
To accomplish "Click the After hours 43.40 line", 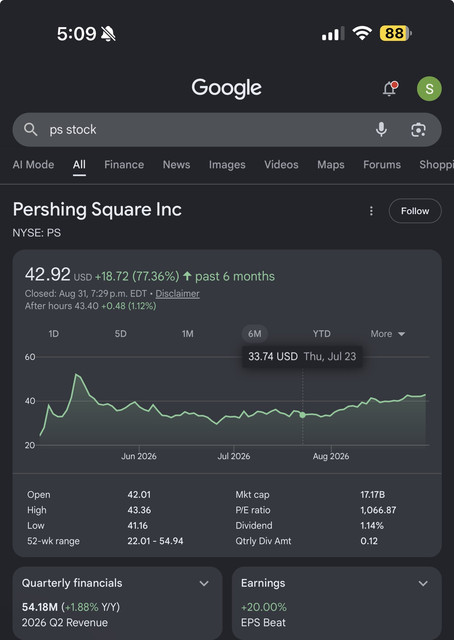I will click(x=91, y=306).
